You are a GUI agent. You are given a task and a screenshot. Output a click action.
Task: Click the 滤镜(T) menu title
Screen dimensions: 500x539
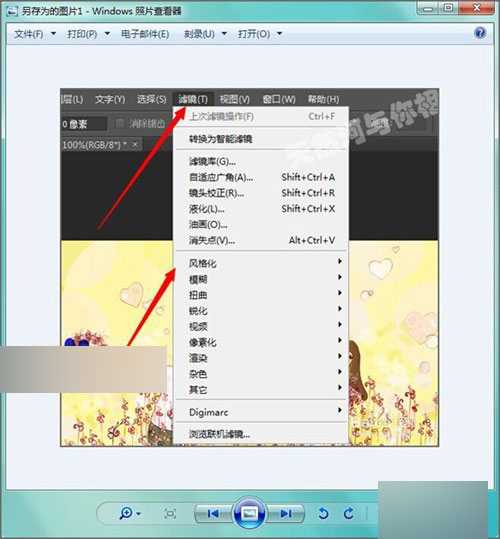[x=193, y=99]
